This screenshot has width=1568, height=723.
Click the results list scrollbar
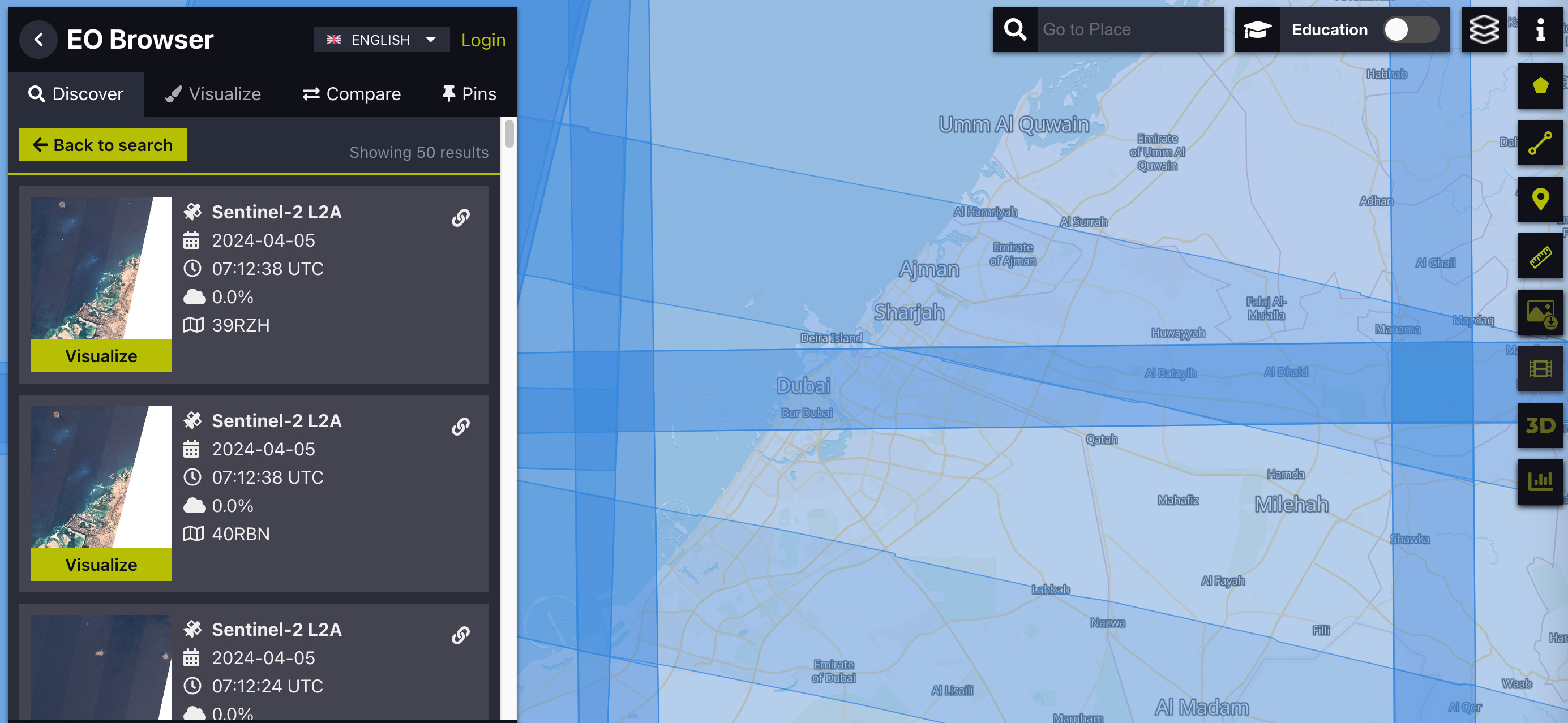(509, 134)
